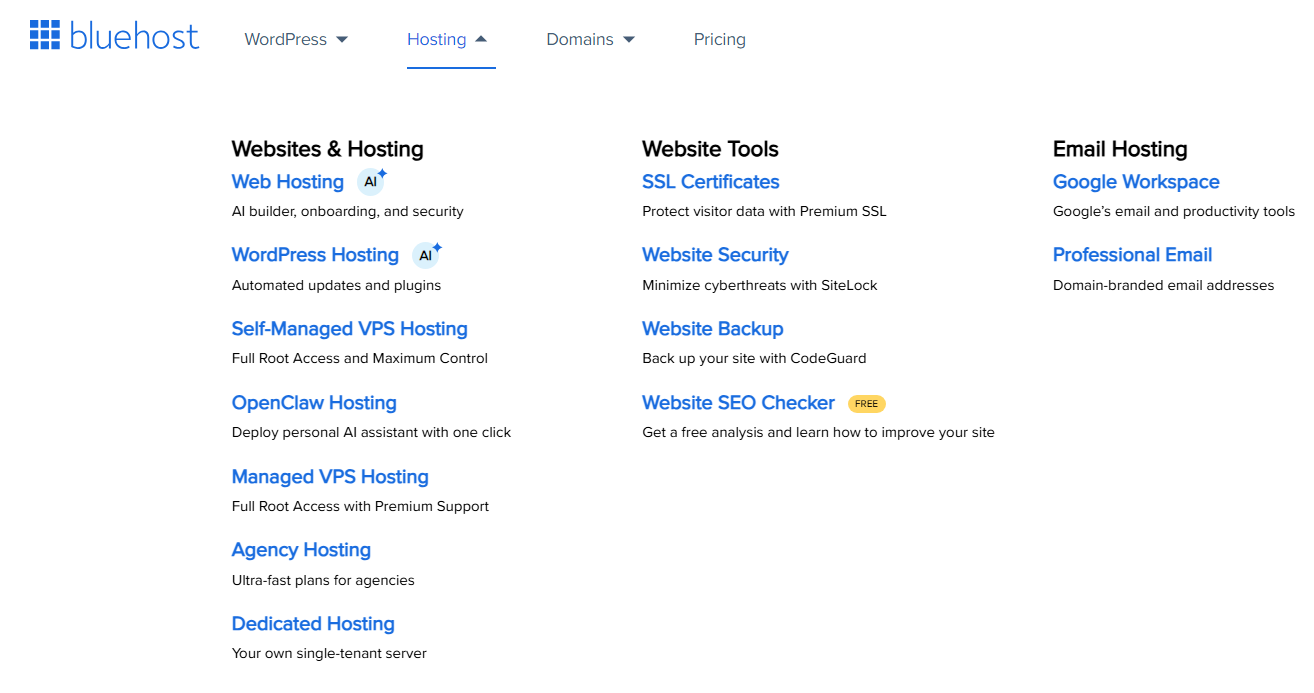The image size is (1314, 693).
Task: Collapse the Hosting dropdown menu
Action: [x=450, y=39]
